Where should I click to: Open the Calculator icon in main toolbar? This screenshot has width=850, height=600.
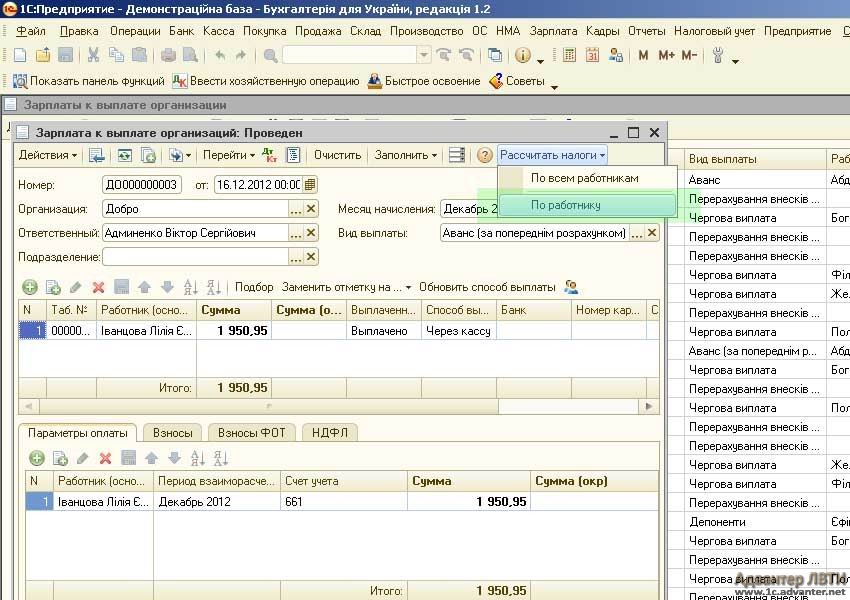pos(569,55)
